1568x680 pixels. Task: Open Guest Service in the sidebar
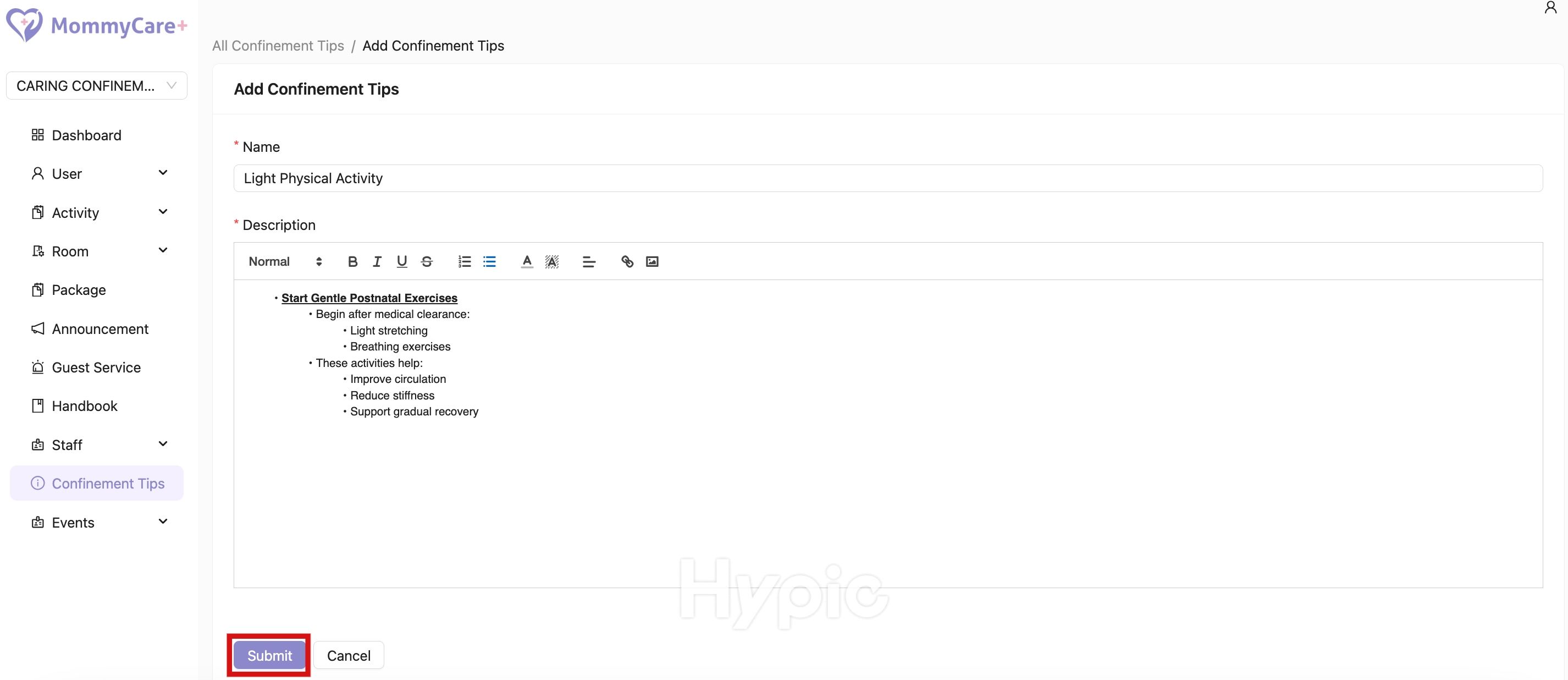point(96,368)
